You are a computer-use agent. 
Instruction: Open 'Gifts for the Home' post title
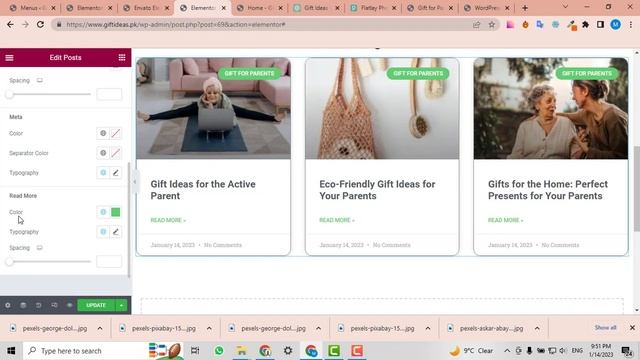tap(548, 190)
